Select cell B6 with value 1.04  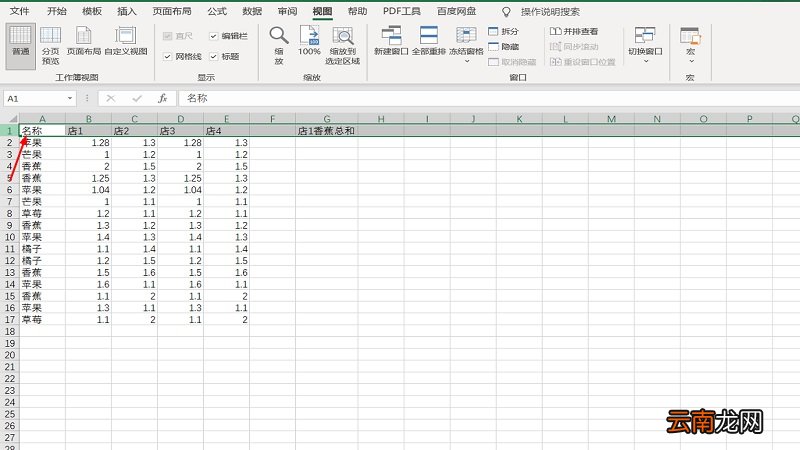click(x=88, y=190)
